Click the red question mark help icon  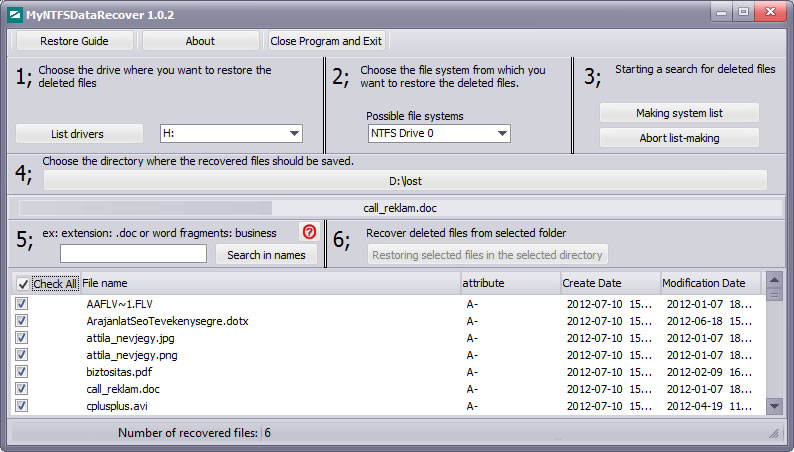pyautogui.click(x=309, y=232)
